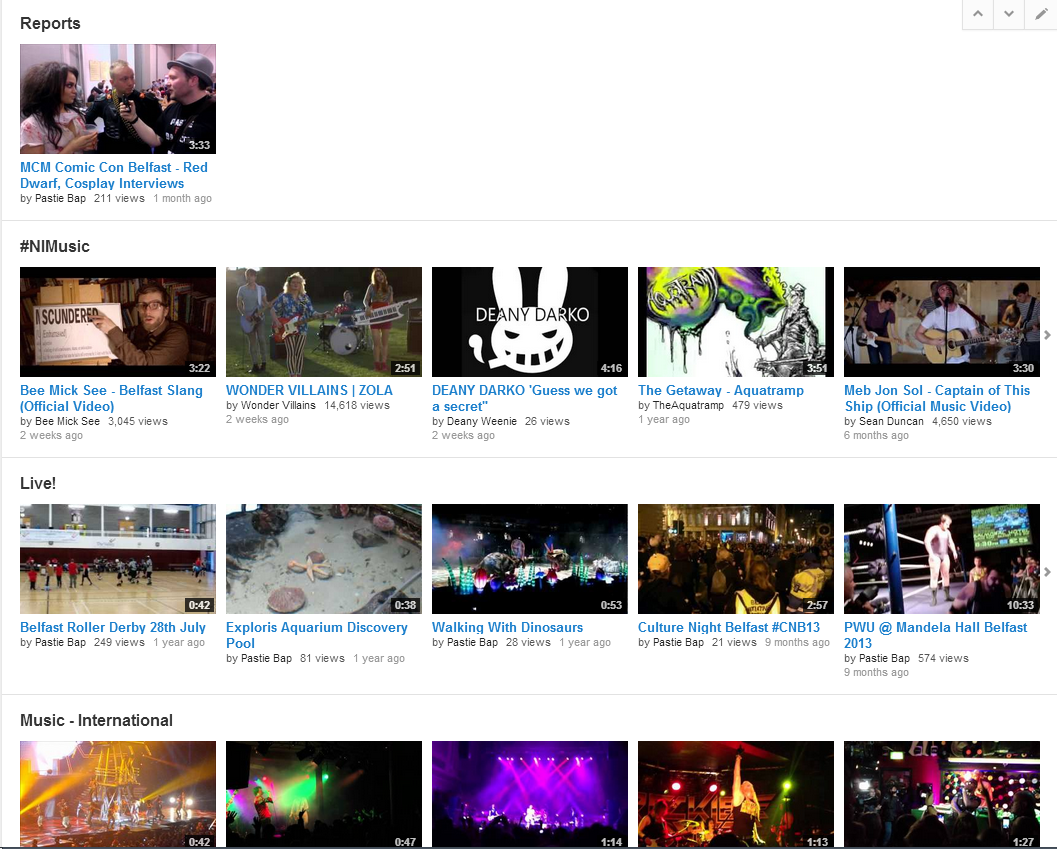Open the Meb Jon Sol Captain of This Ship link
This screenshot has width=1057, height=849.
click(x=936, y=398)
